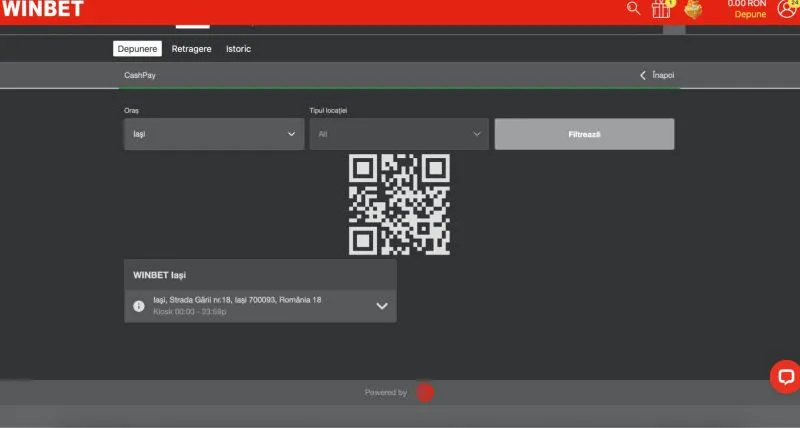Click the WINBET Iași location header
The image size is (800, 428).
click(260, 275)
